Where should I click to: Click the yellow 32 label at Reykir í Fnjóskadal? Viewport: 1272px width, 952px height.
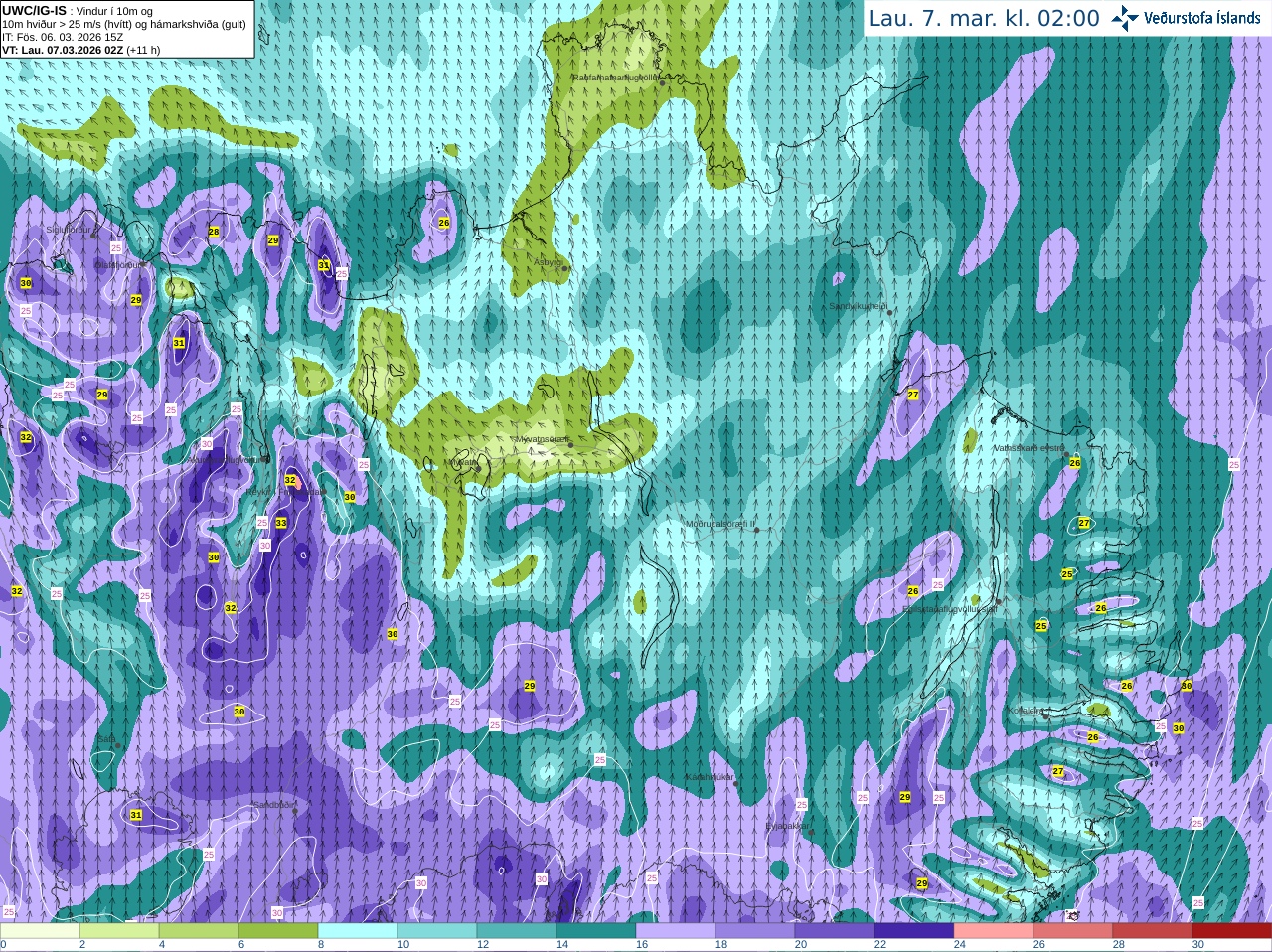coord(290,480)
